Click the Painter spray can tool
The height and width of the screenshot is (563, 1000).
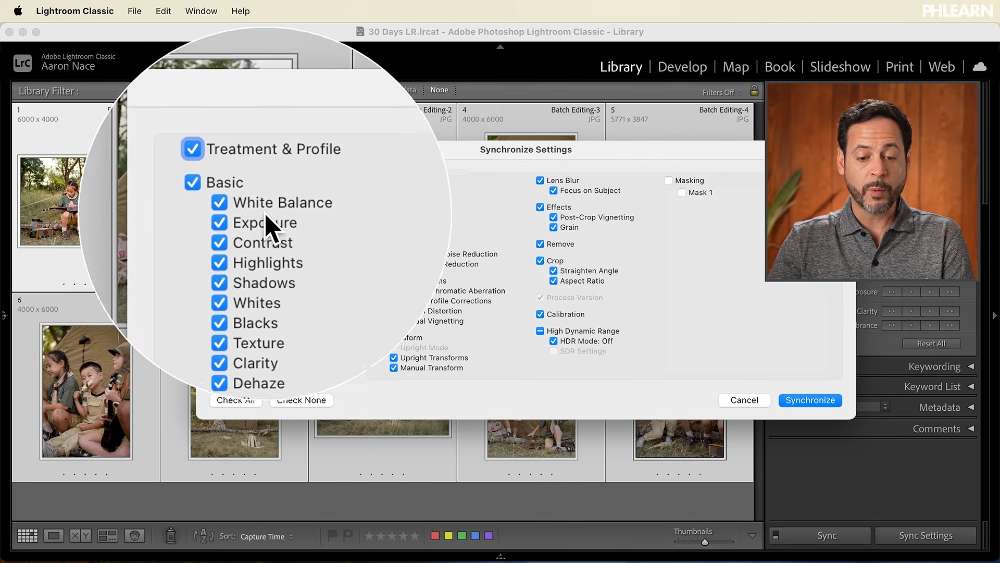pos(170,536)
